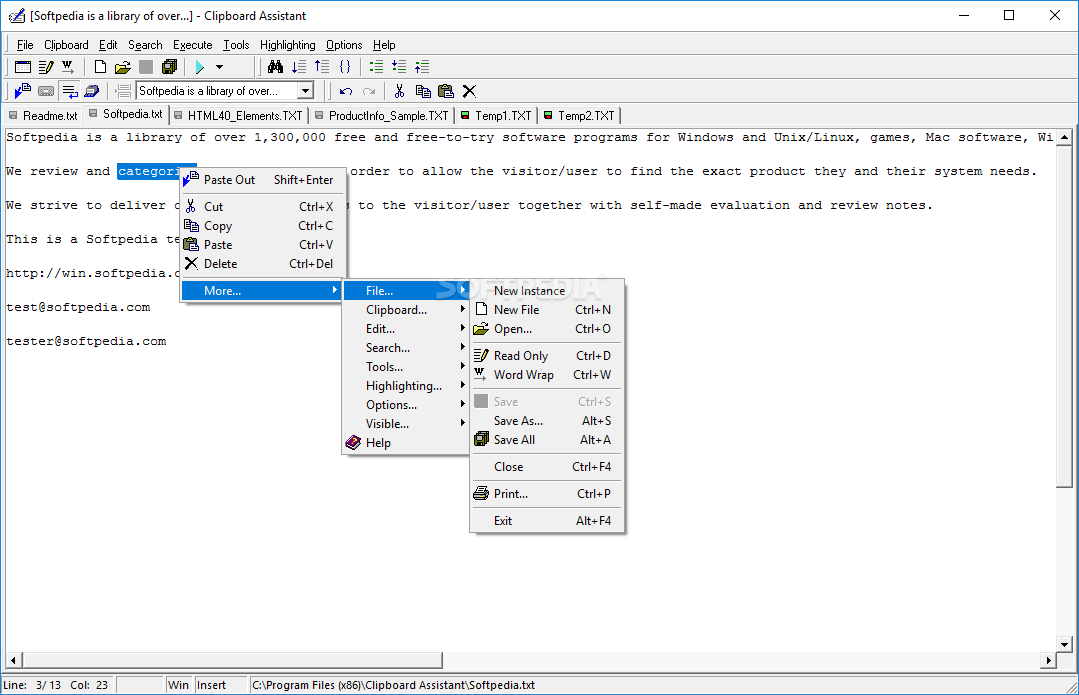The width and height of the screenshot is (1079, 695).
Task: Expand the Options... submenu entry
Action: tap(405, 405)
